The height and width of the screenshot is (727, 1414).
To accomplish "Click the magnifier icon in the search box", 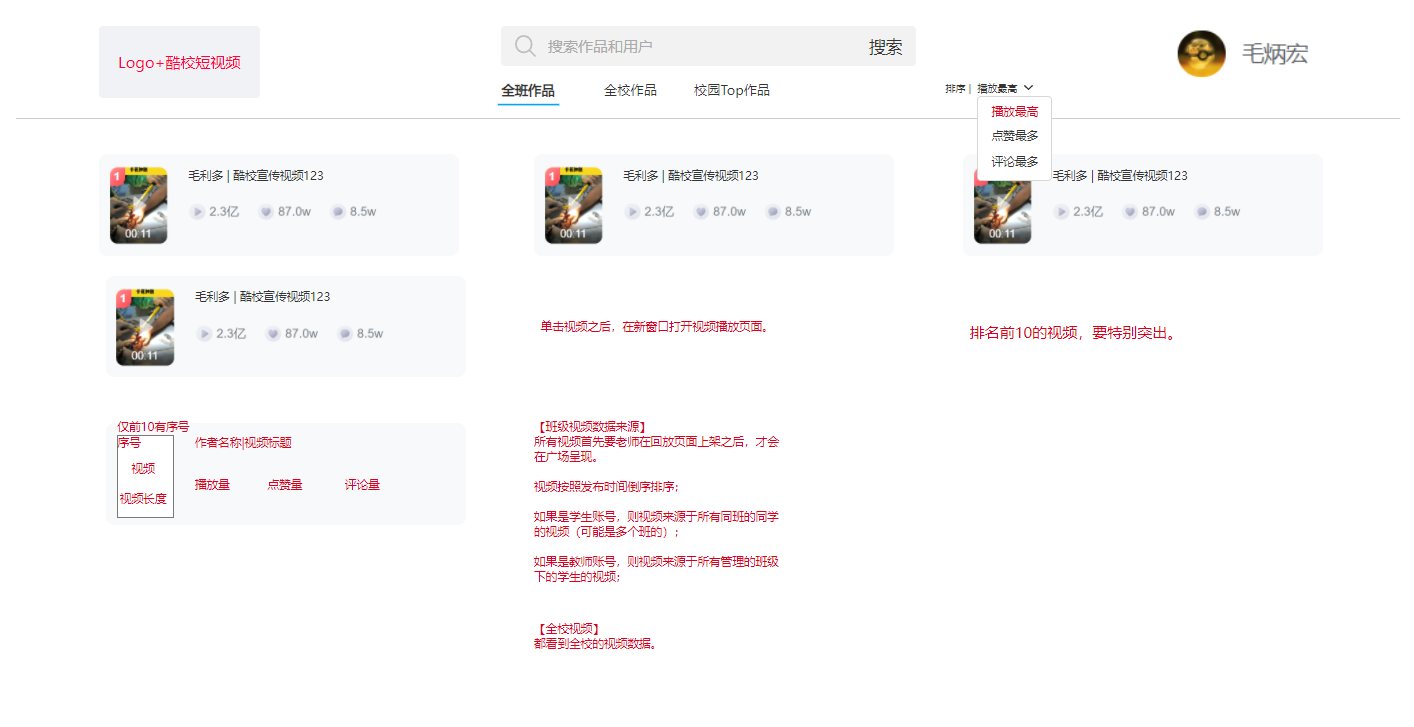I will 525,46.
